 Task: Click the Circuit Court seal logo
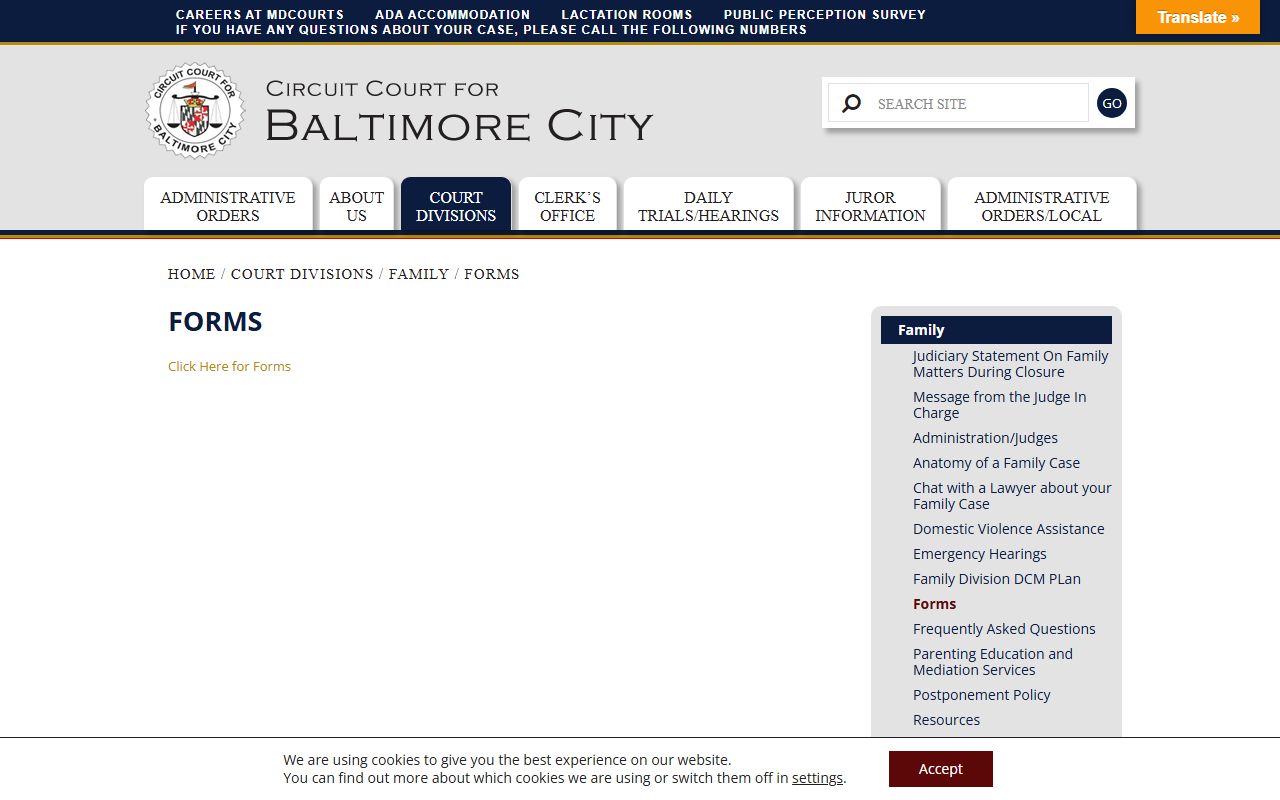pyautogui.click(x=195, y=111)
